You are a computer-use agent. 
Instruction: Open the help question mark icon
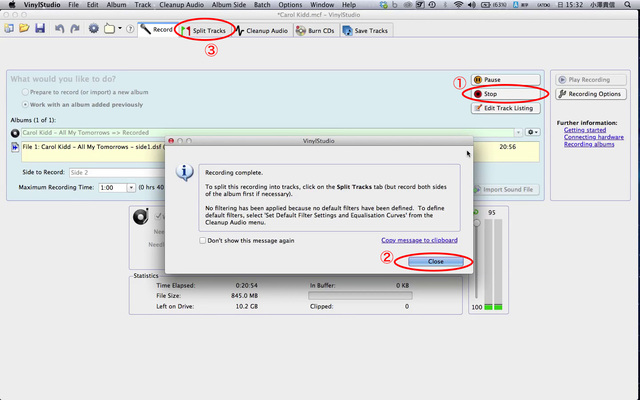click(x=130, y=29)
